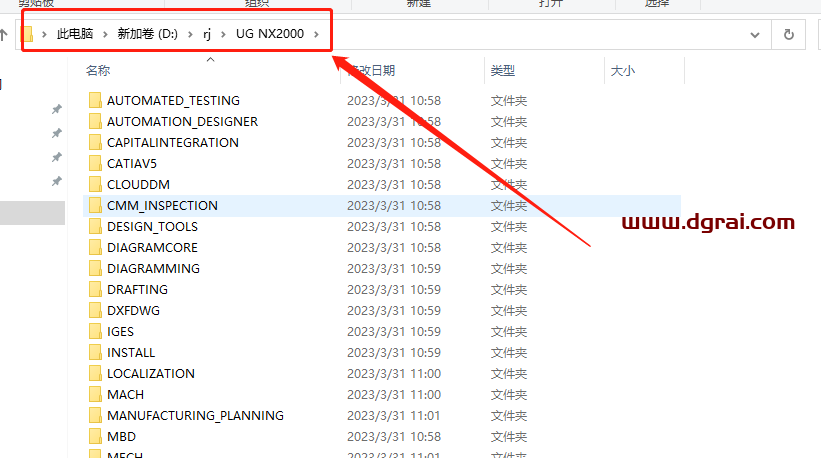The width and height of the screenshot is (821, 458).
Task: Sort by 大小 column header
Action: (x=623, y=71)
